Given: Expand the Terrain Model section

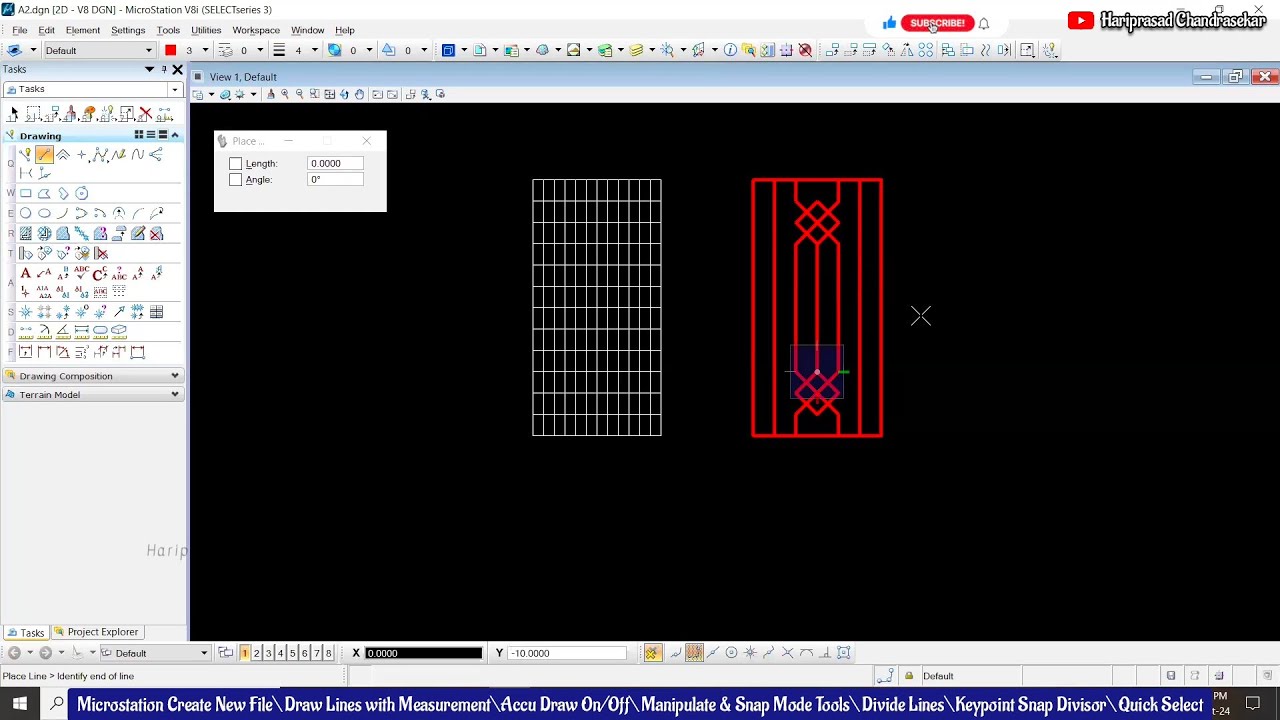Looking at the screenshot, I should 92,395.
